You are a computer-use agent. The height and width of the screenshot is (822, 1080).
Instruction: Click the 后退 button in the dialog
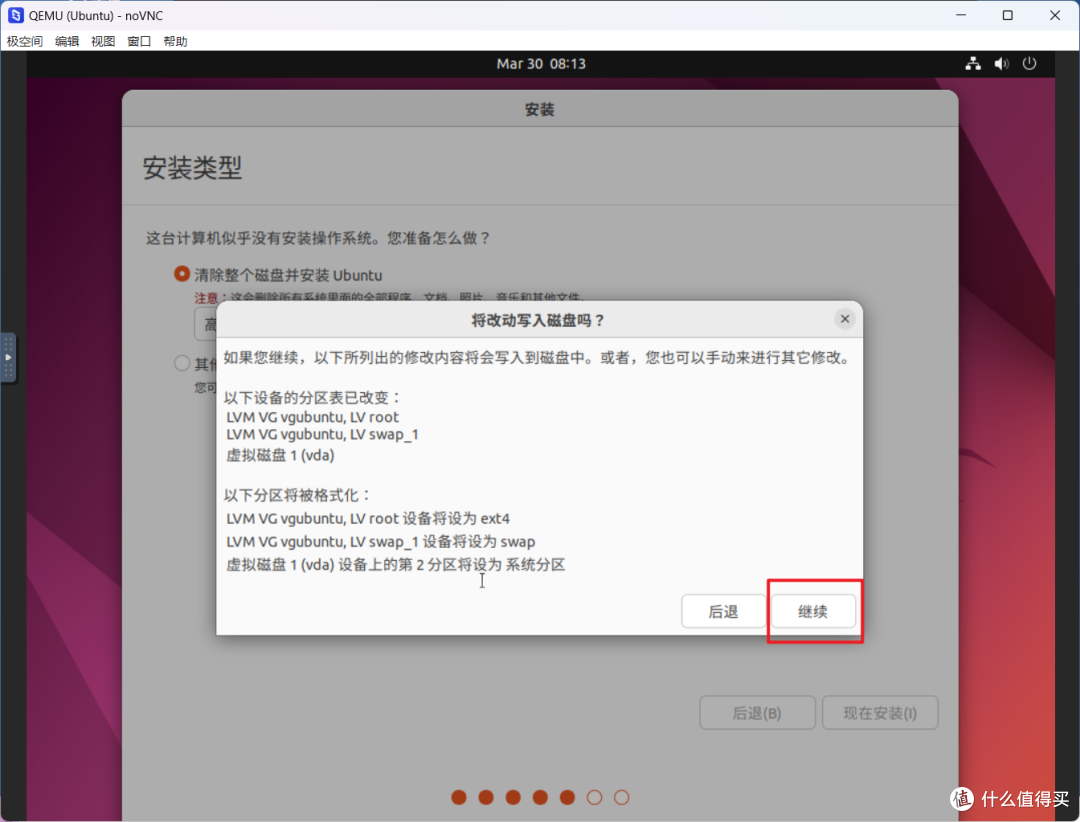(x=723, y=611)
